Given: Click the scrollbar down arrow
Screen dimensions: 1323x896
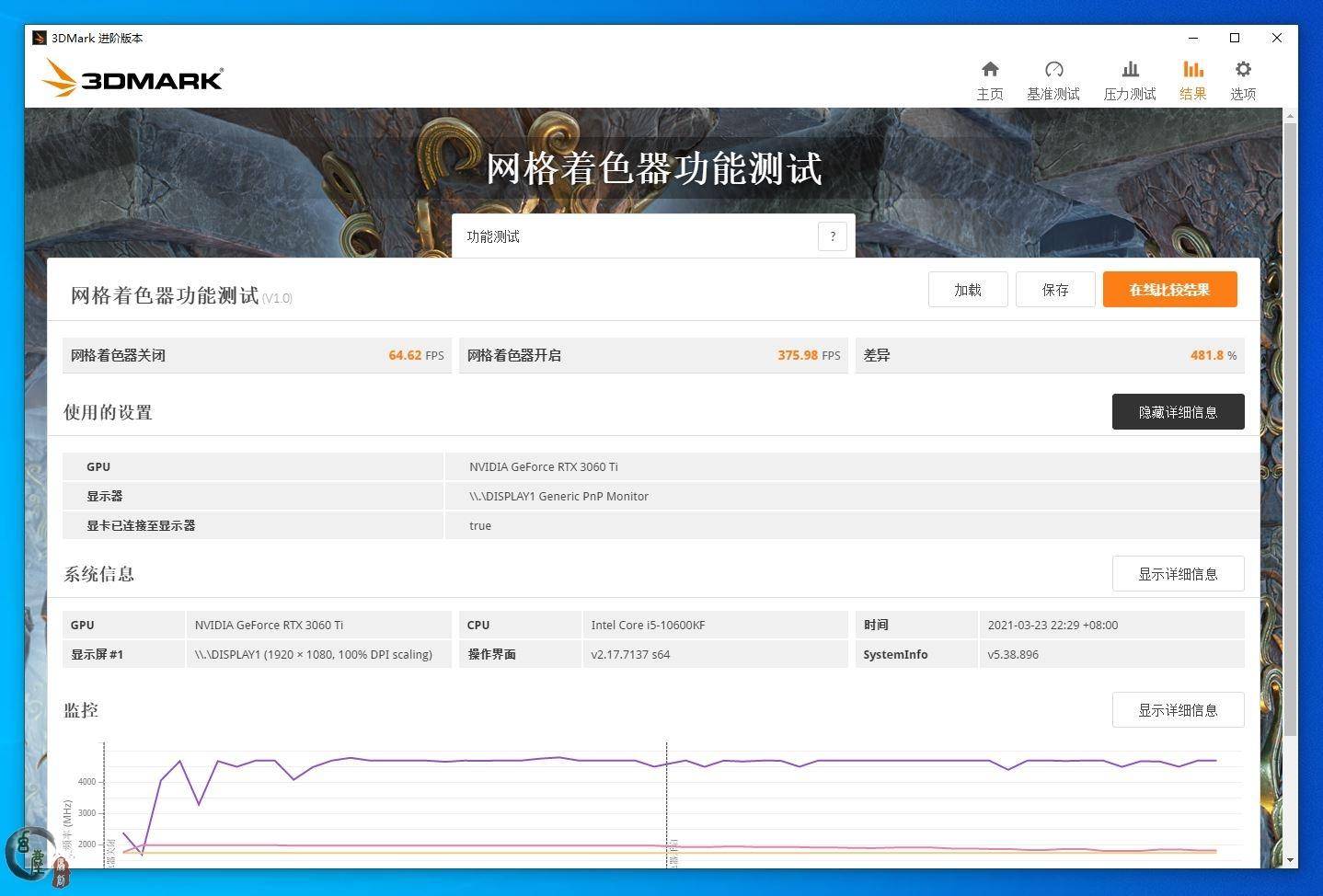Looking at the screenshot, I should coord(1290,859).
